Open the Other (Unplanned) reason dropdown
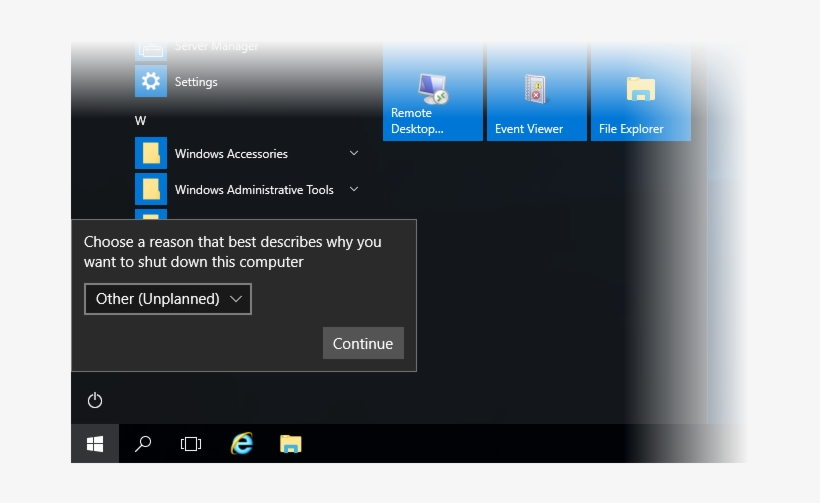 click(168, 299)
